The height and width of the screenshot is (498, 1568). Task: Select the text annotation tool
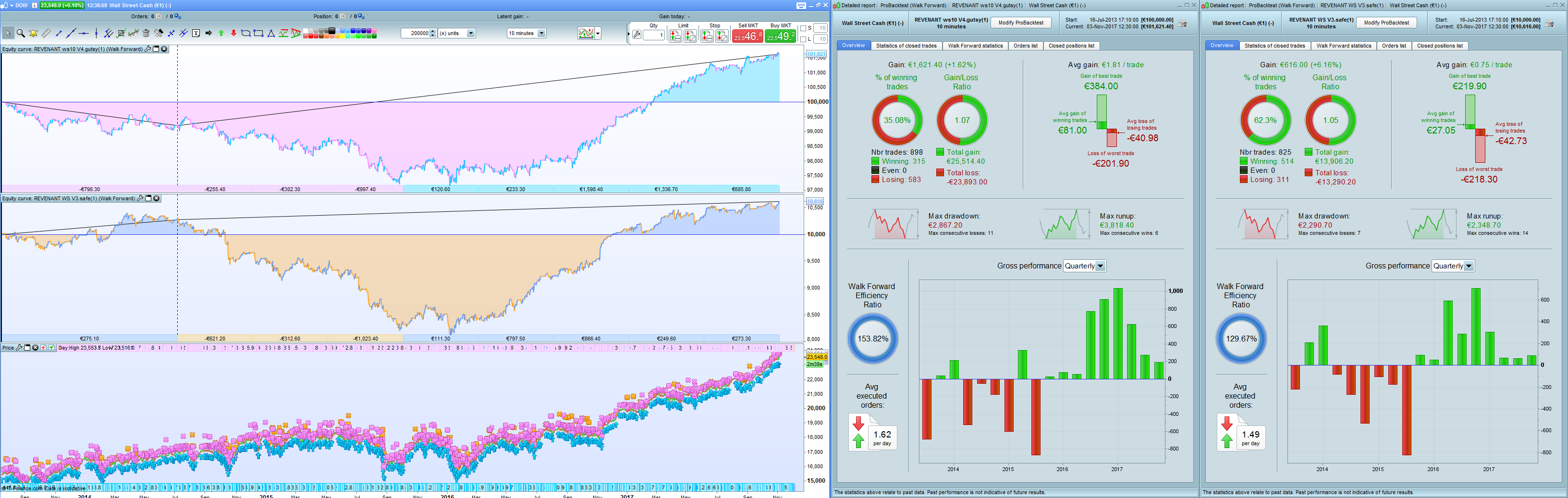point(196,34)
